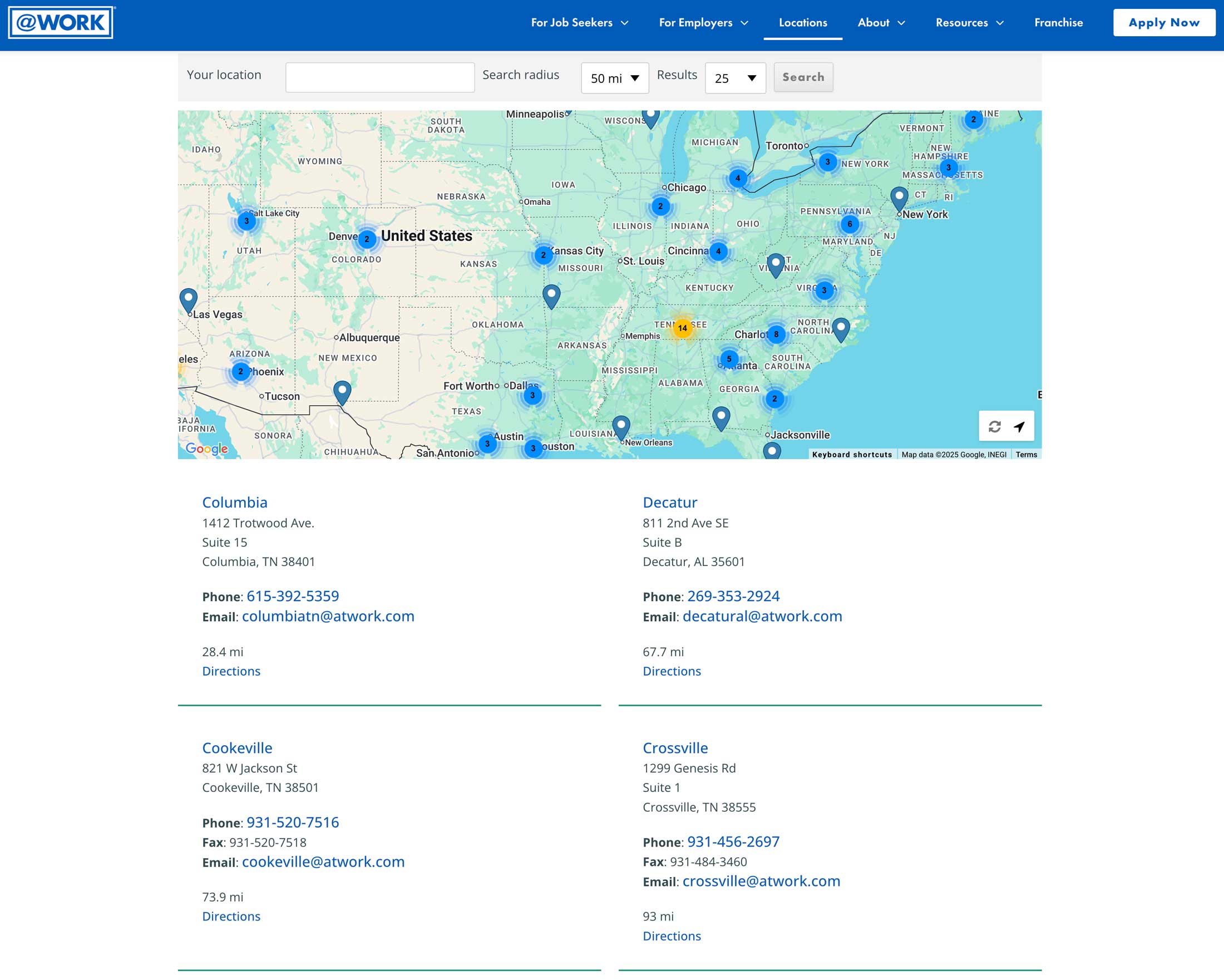Email decatural@atwork.com

click(762, 616)
